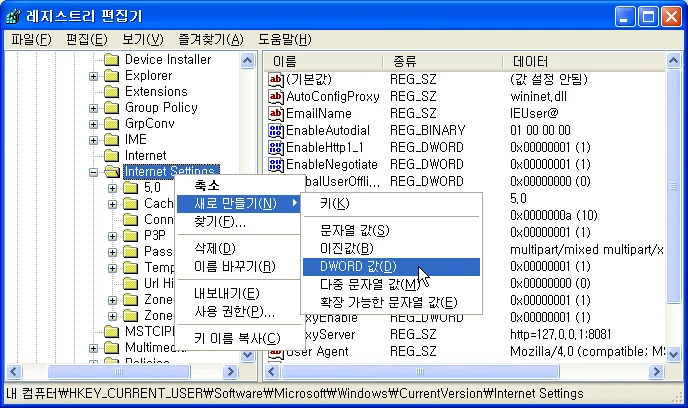Choose 사용 권한(P)... in context menu
The image size is (688, 408).
pyautogui.click(x=238, y=312)
